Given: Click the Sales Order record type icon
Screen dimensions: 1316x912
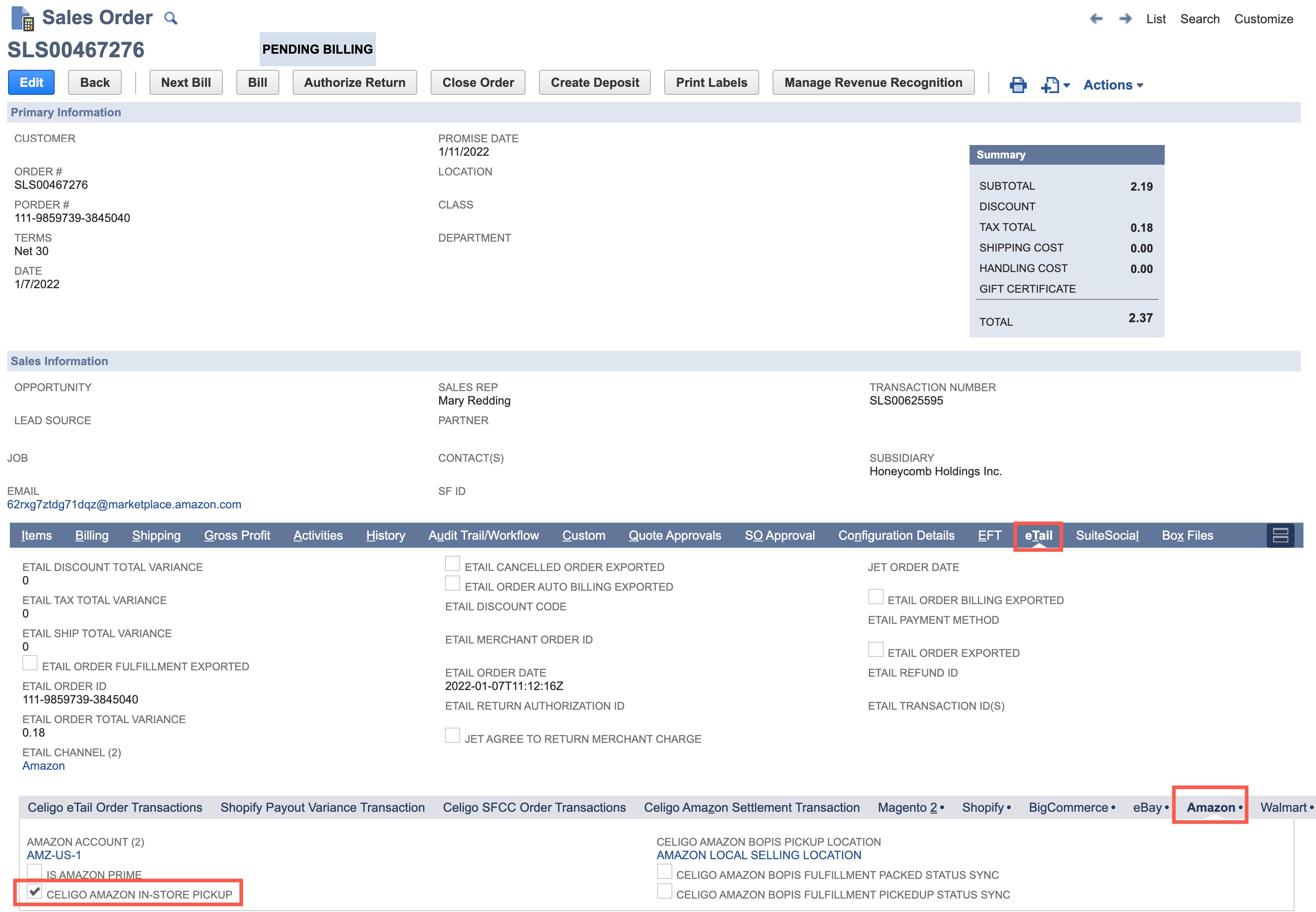Looking at the screenshot, I should (23, 18).
